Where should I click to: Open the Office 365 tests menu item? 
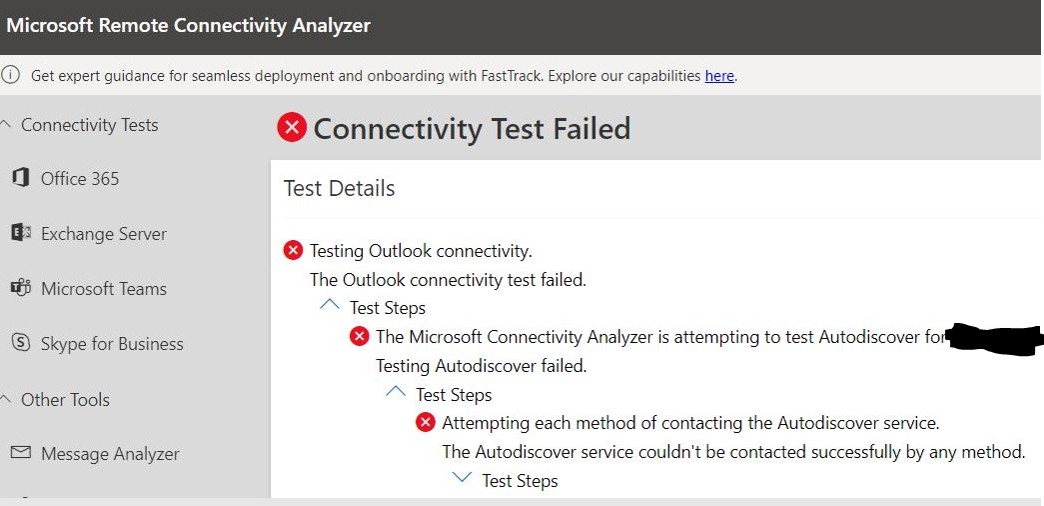(x=80, y=178)
